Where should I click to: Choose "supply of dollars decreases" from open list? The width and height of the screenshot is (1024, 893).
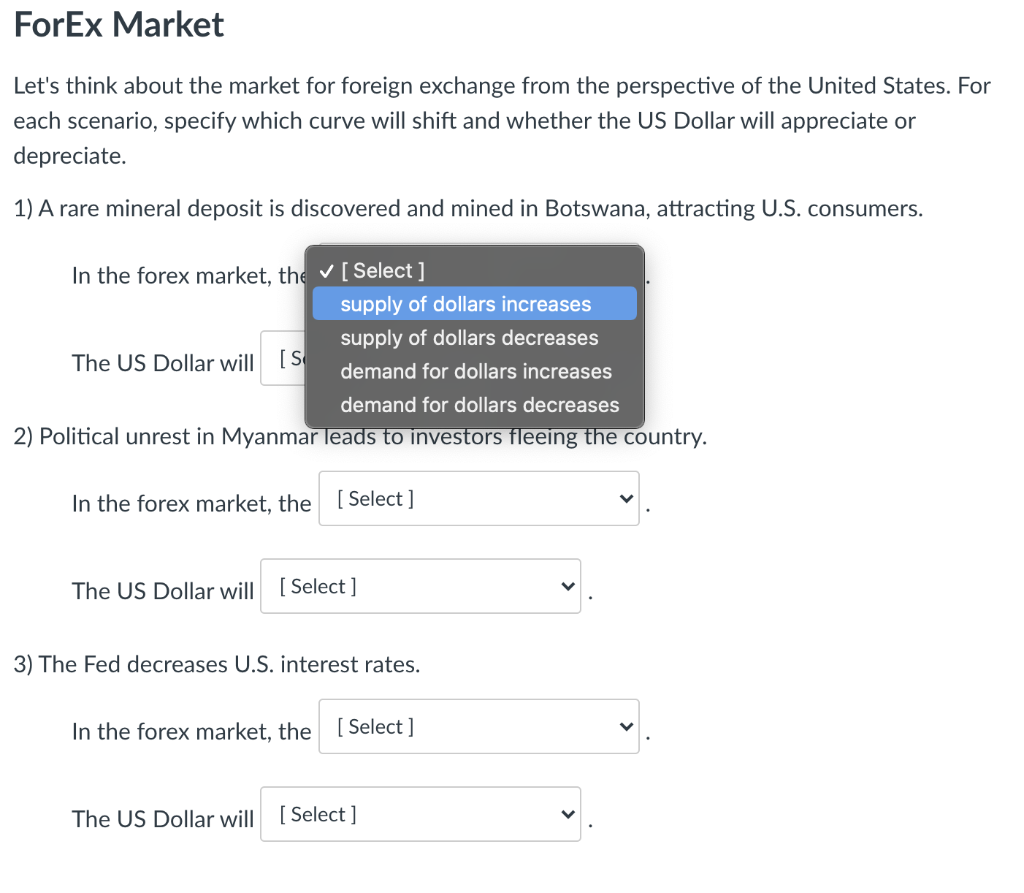point(467,338)
